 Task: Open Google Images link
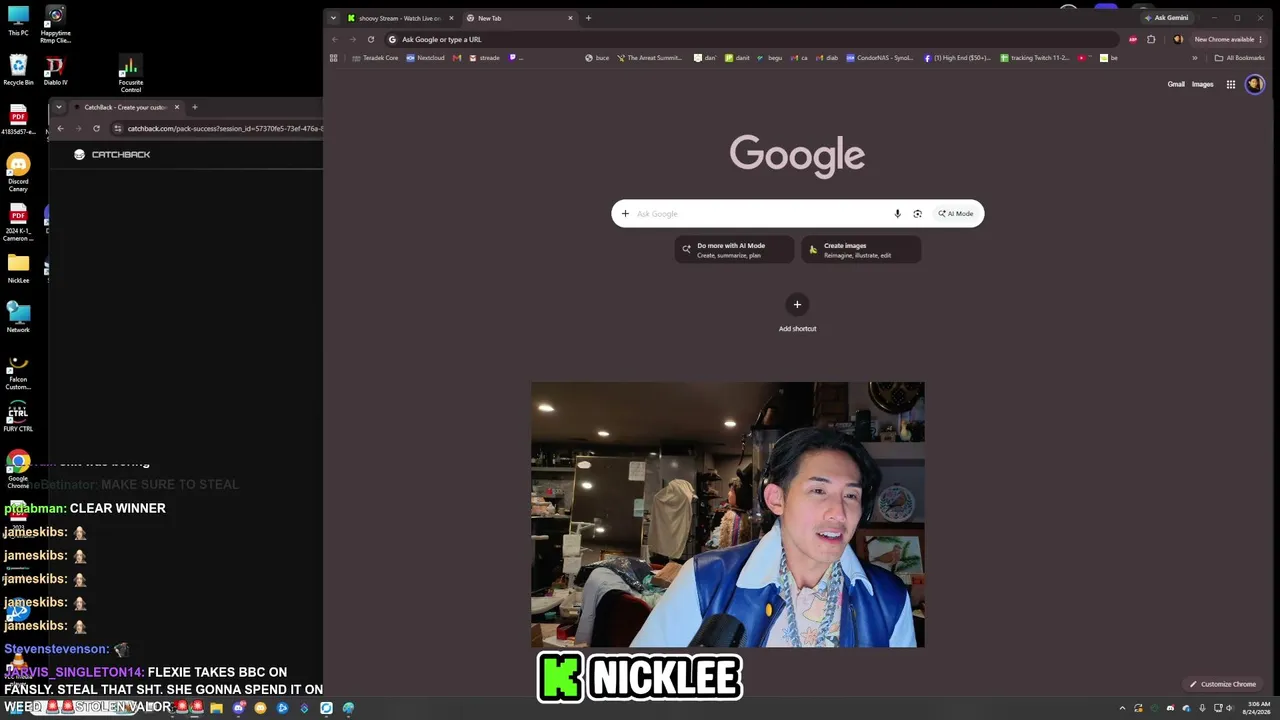point(1202,84)
